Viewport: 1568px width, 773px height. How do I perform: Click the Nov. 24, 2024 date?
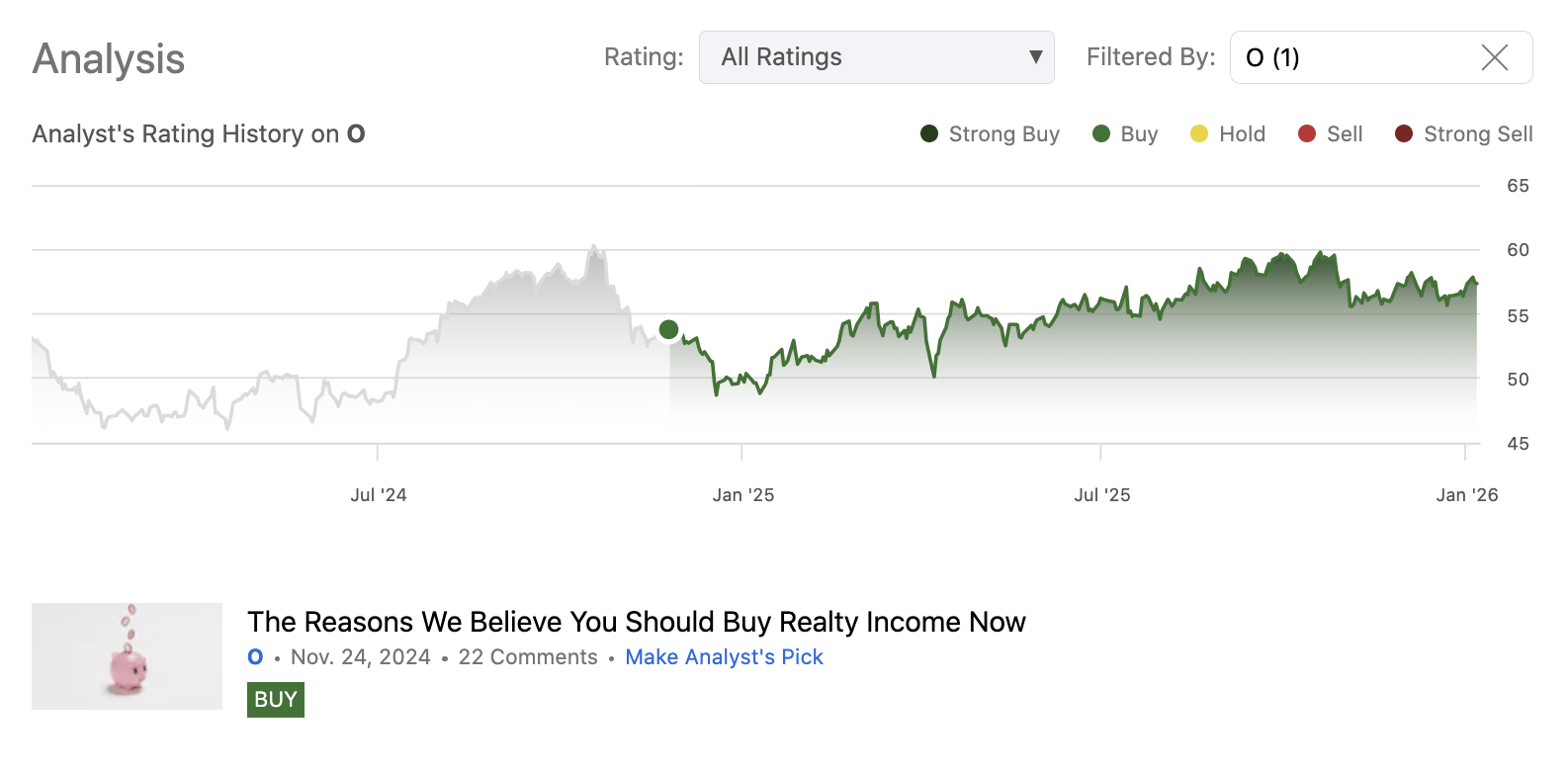(x=361, y=657)
